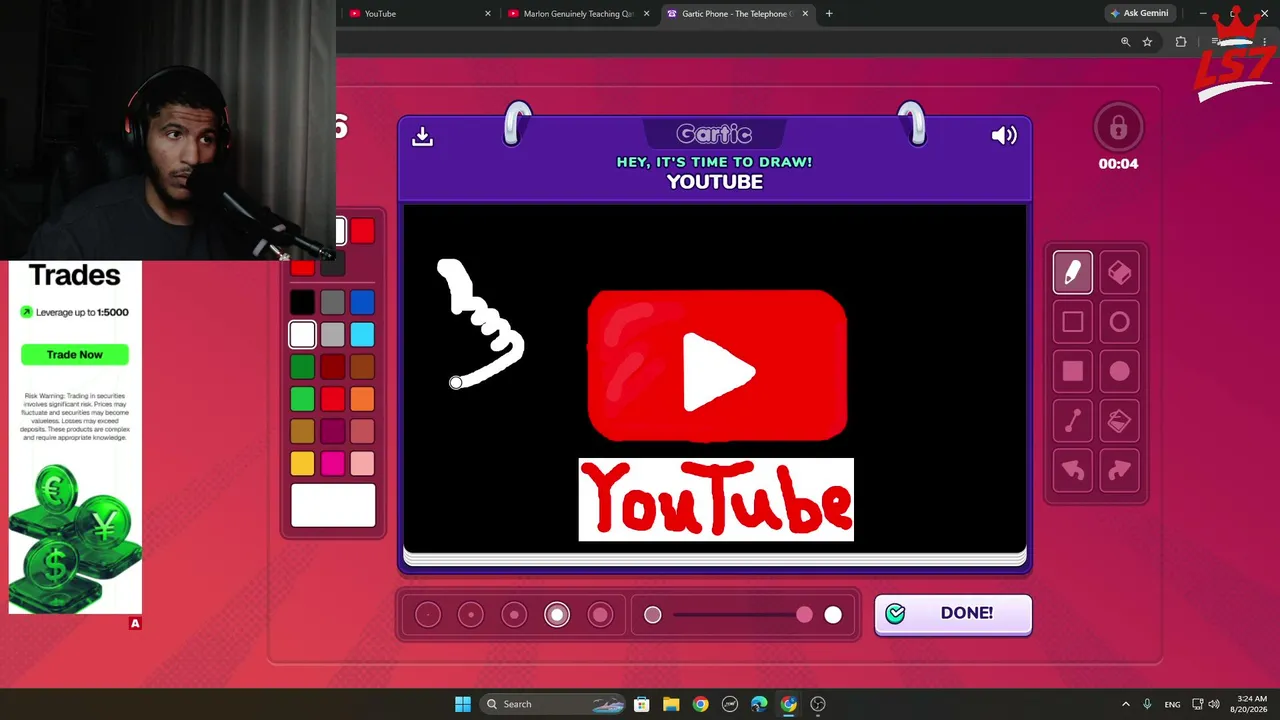This screenshot has height=720, width=1280.
Task: Show hidden system tray icons
Action: pos(1125,704)
